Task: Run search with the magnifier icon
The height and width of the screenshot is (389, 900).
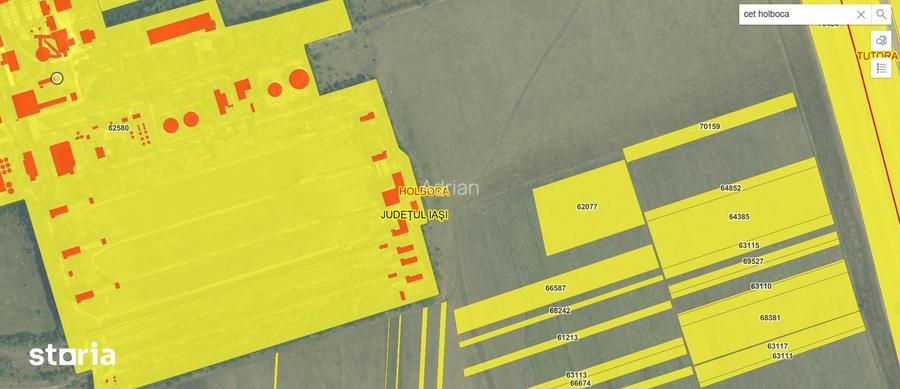Action: point(881,15)
